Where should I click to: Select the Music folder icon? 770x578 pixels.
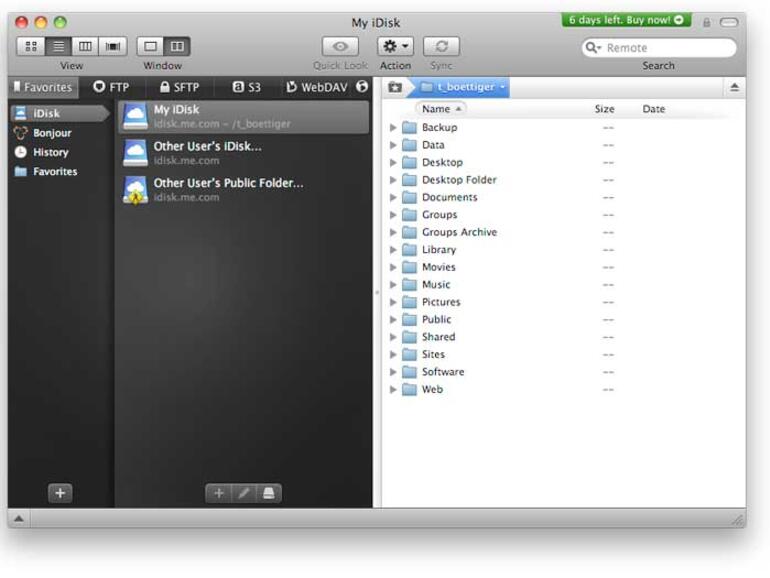tap(409, 285)
